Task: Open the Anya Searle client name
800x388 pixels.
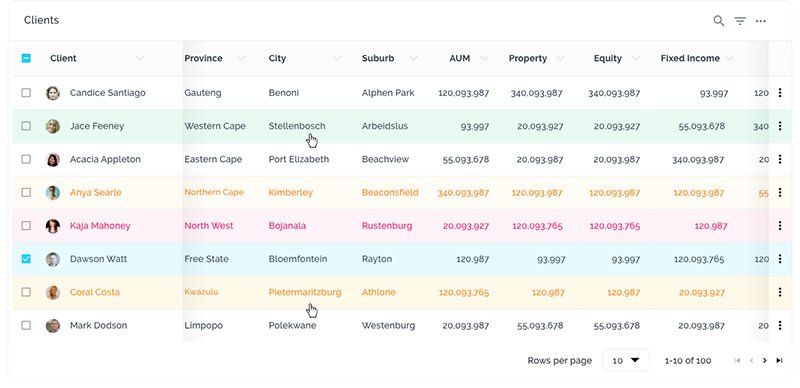Action: tap(95, 192)
